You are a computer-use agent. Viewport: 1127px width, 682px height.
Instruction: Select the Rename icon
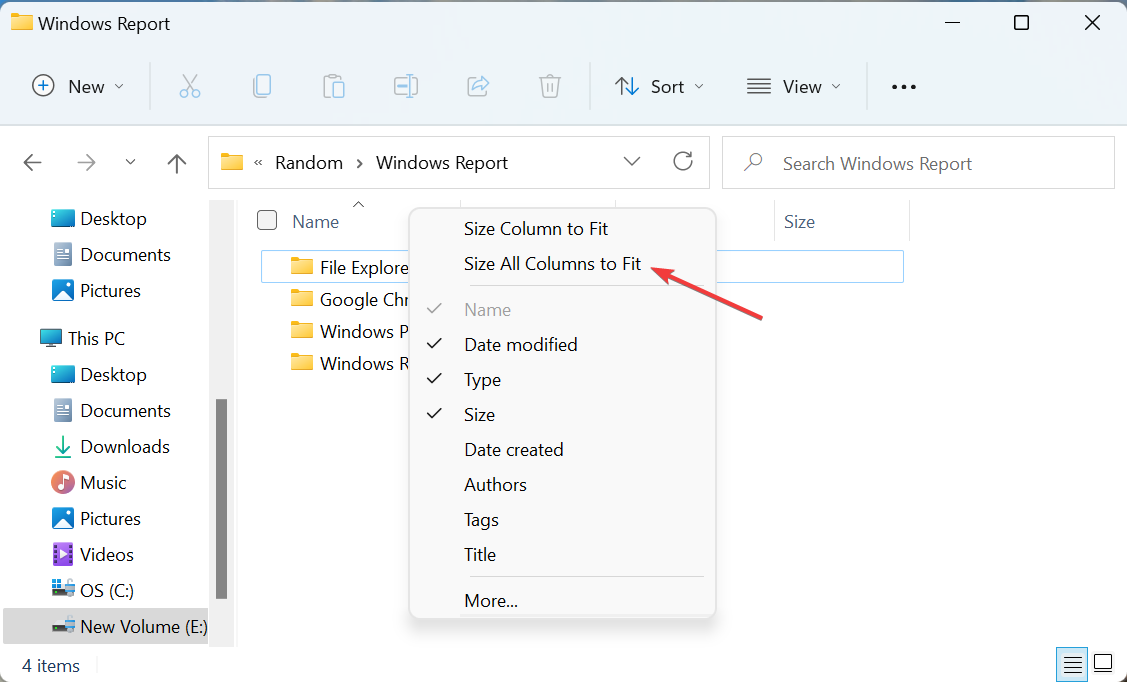(x=406, y=86)
